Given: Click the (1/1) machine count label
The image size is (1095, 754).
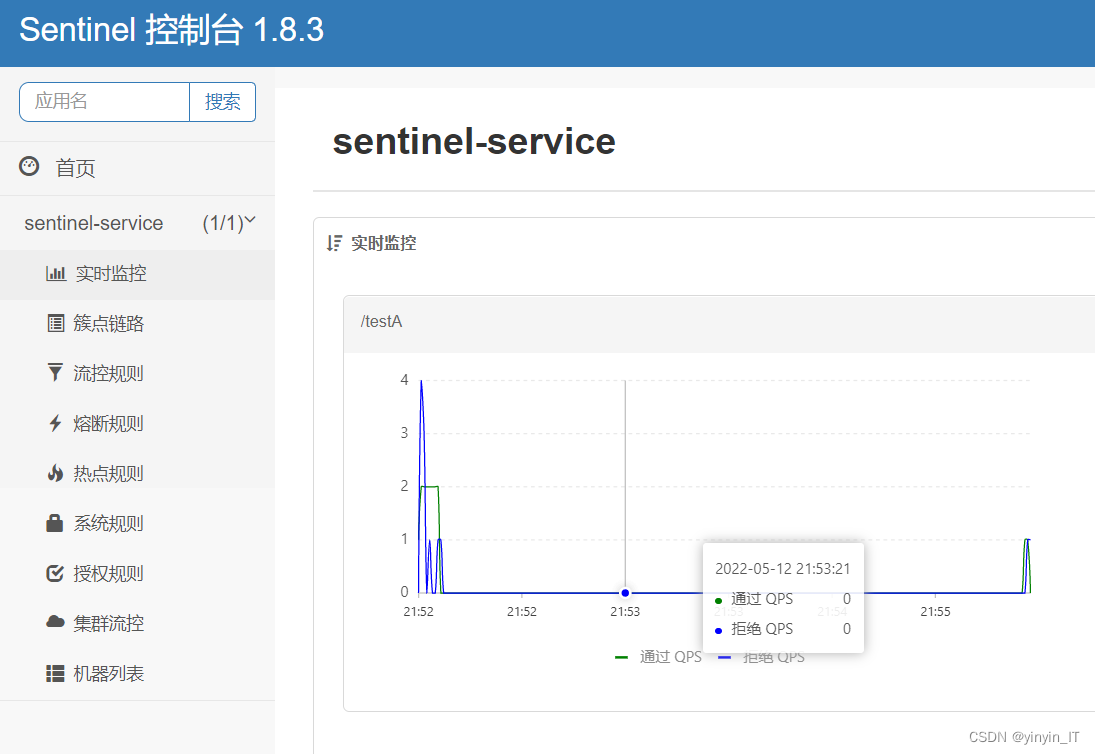Looking at the screenshot, I should [x=223, y=223].
